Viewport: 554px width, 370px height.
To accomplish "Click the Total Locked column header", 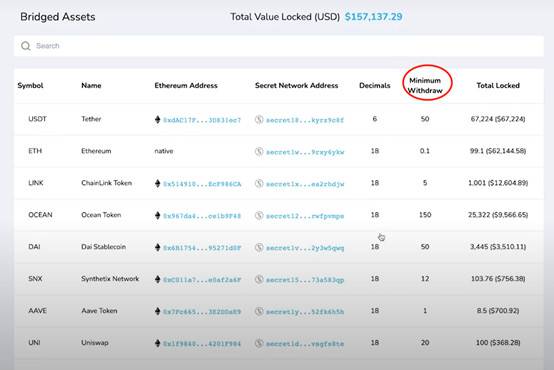I will (x=498, y=86).
